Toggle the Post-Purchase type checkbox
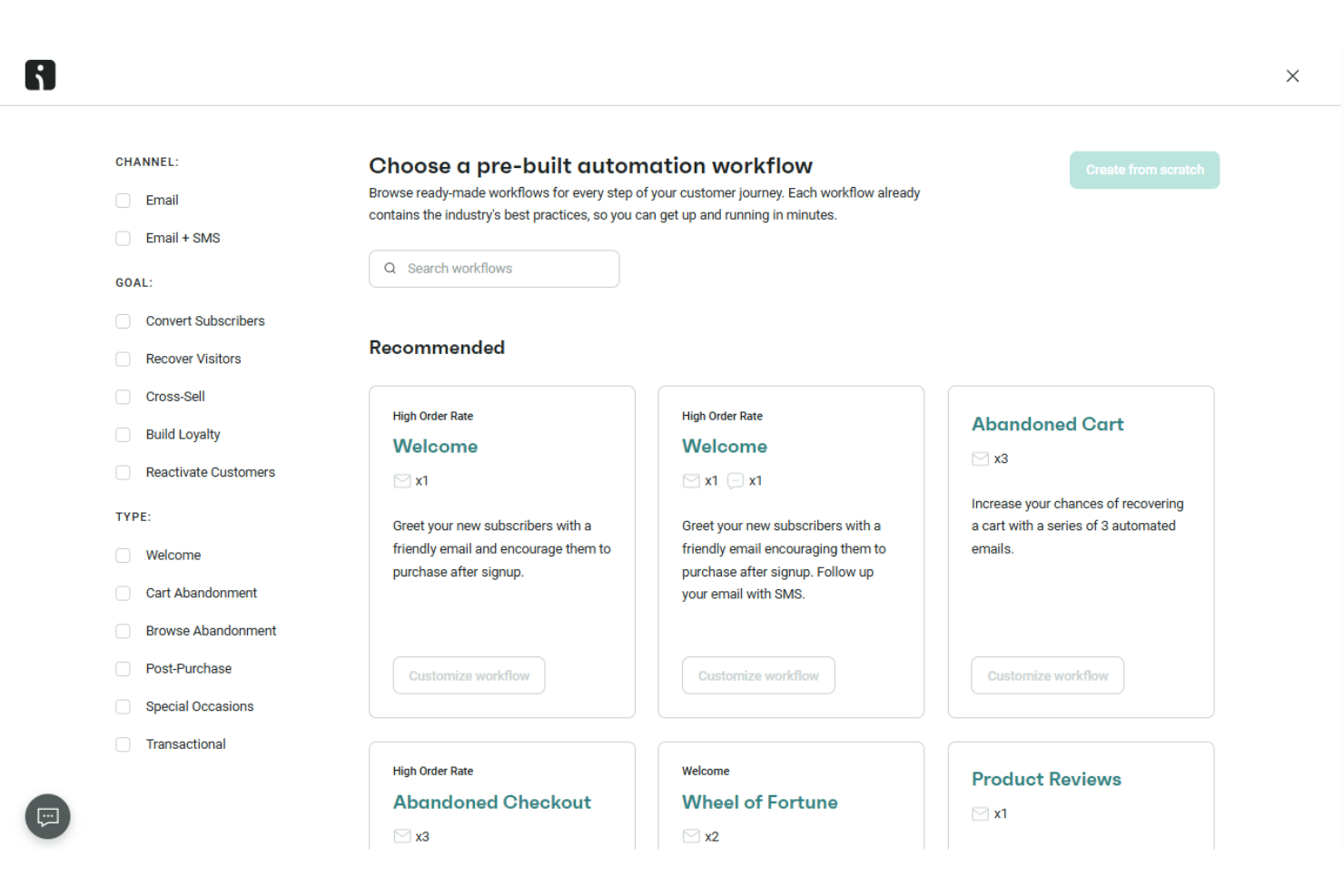The width and height of the screenshot is (1344, 896). point(124,669)
